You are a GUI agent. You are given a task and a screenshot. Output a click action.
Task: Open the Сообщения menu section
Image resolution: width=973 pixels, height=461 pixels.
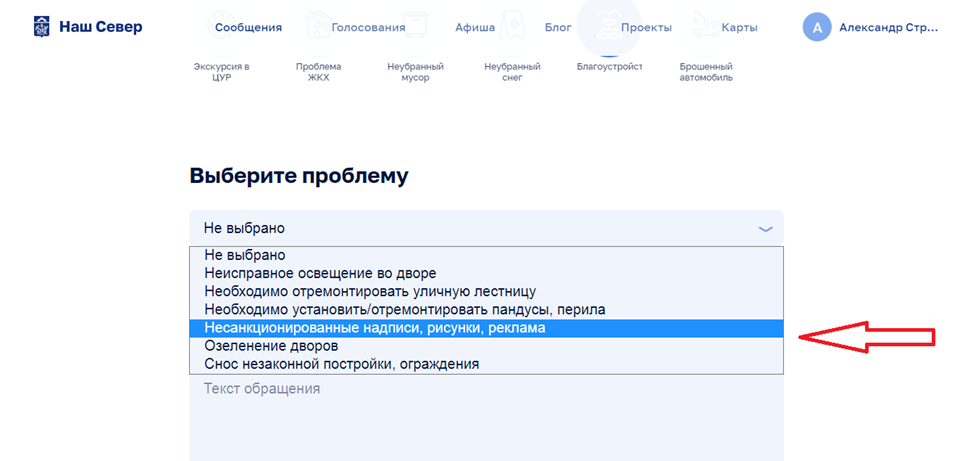pos(248,27)
